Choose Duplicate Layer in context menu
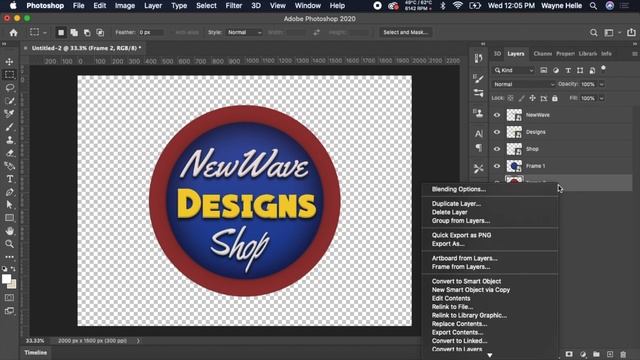This screenshot has height=360, width=640. pyautogui.click(x=456, y=204)
